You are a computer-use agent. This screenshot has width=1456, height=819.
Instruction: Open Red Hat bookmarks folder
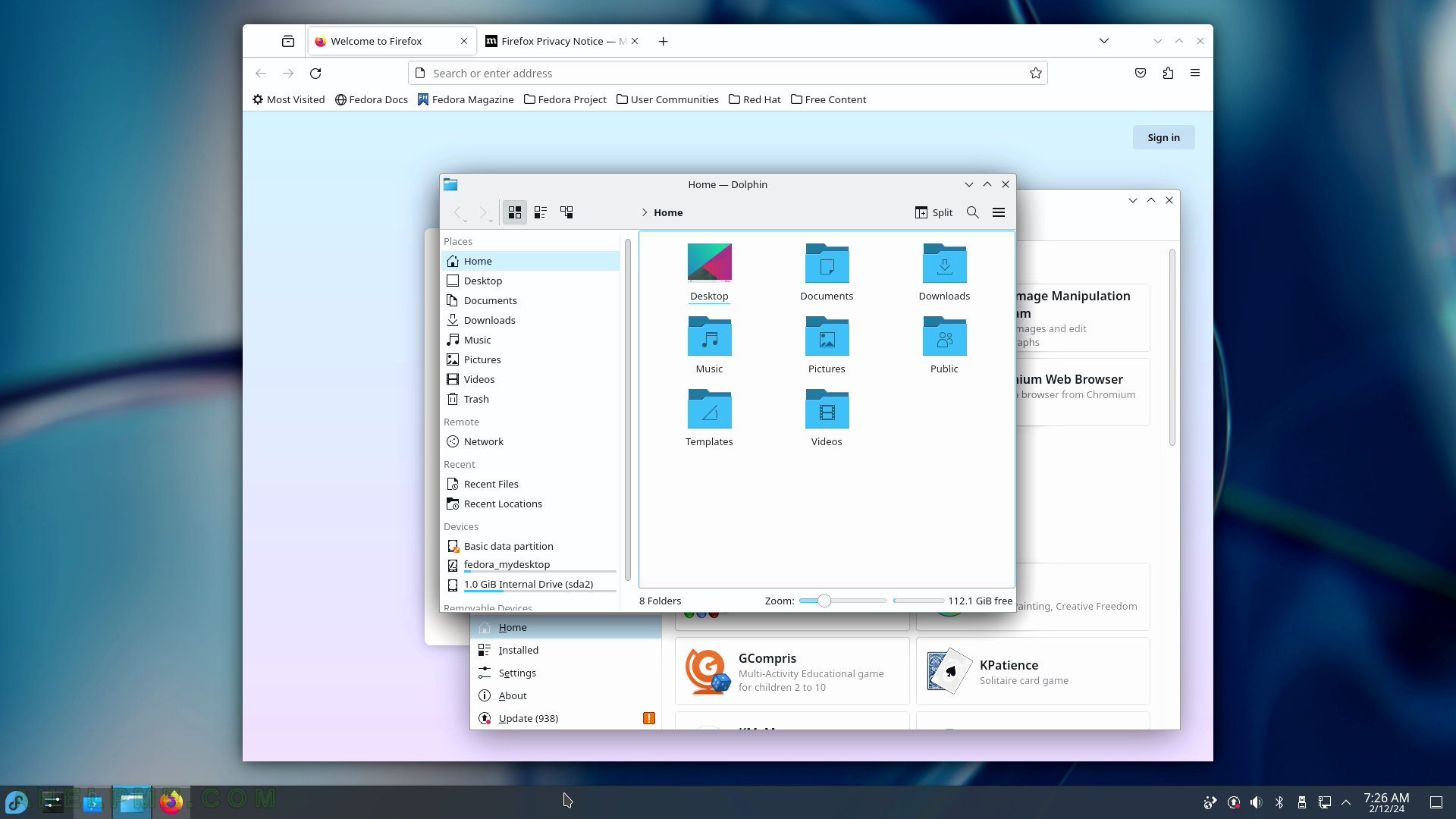[755, 99]
